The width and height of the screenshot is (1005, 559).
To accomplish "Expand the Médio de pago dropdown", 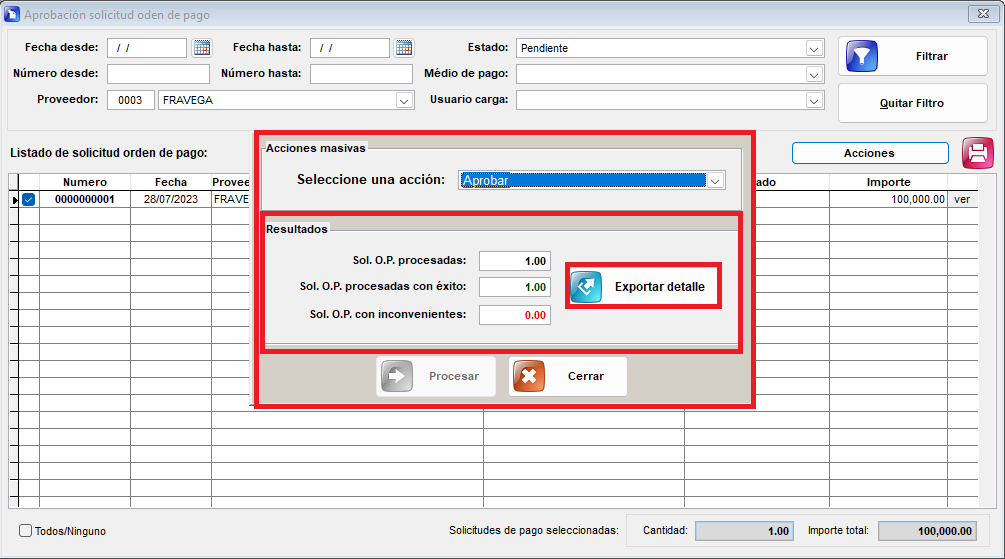I will (x=813, y=74).
